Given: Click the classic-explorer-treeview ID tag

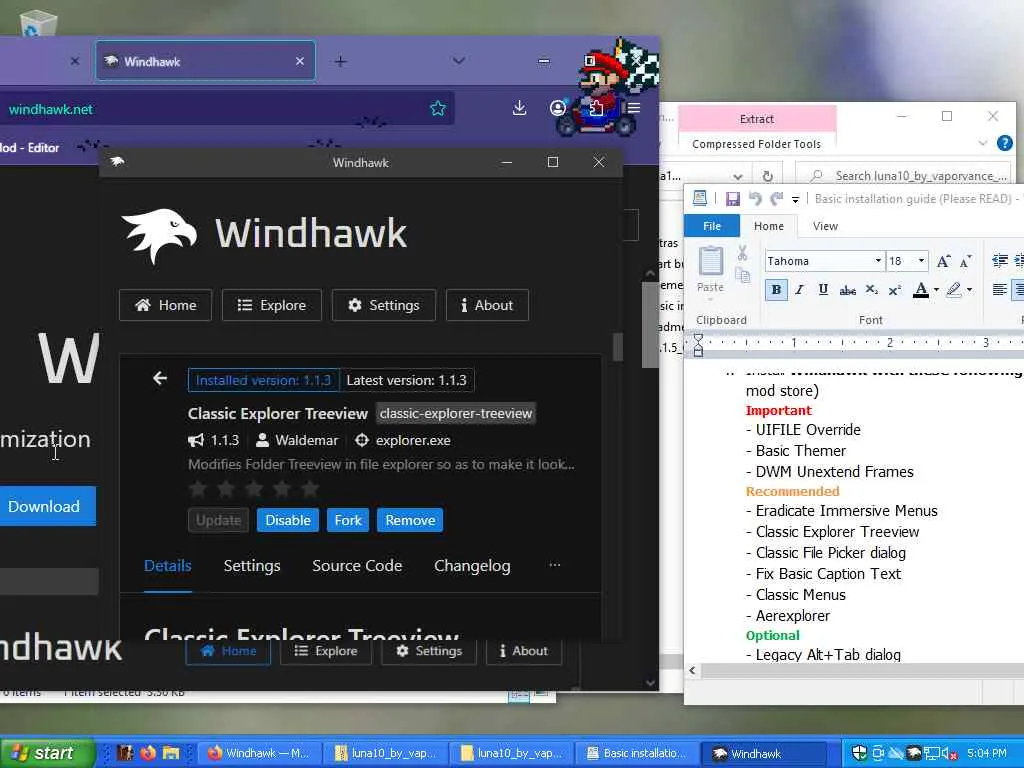Looking at the screenshot, I should point(456,413).
